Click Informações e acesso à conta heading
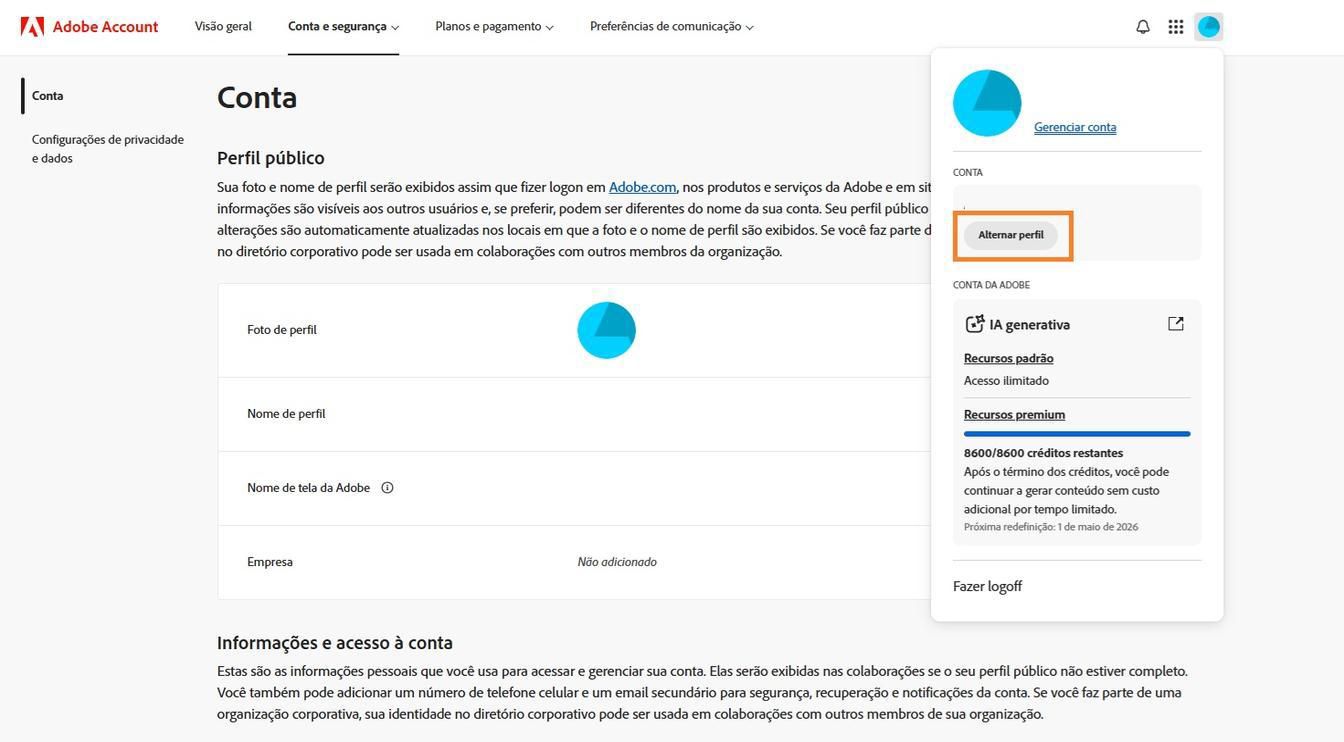The image size is (1344, 742). coord(335,643)
